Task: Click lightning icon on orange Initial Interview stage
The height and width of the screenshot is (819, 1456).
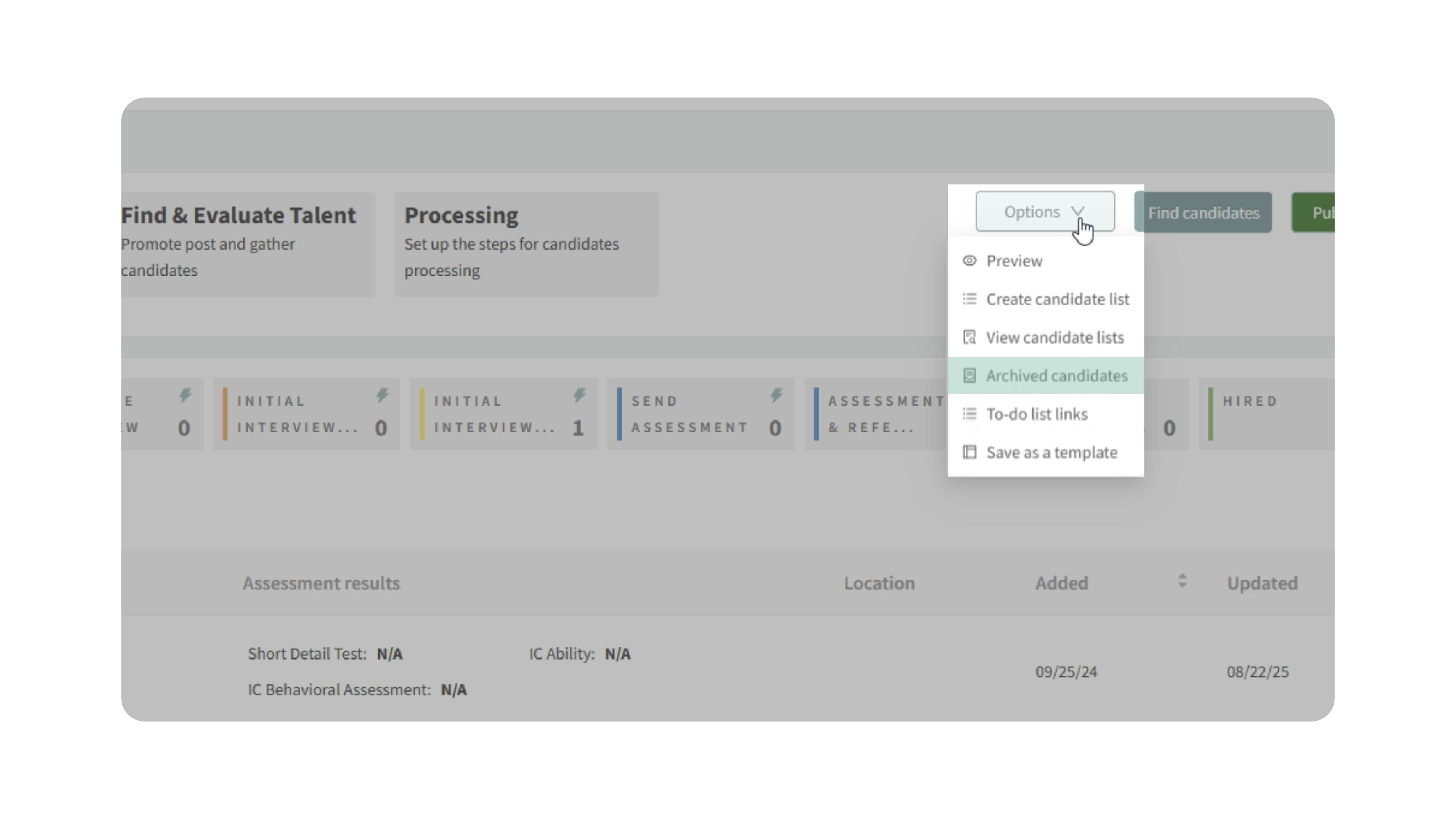Action: pyautogui.click(x=383, y=395)
